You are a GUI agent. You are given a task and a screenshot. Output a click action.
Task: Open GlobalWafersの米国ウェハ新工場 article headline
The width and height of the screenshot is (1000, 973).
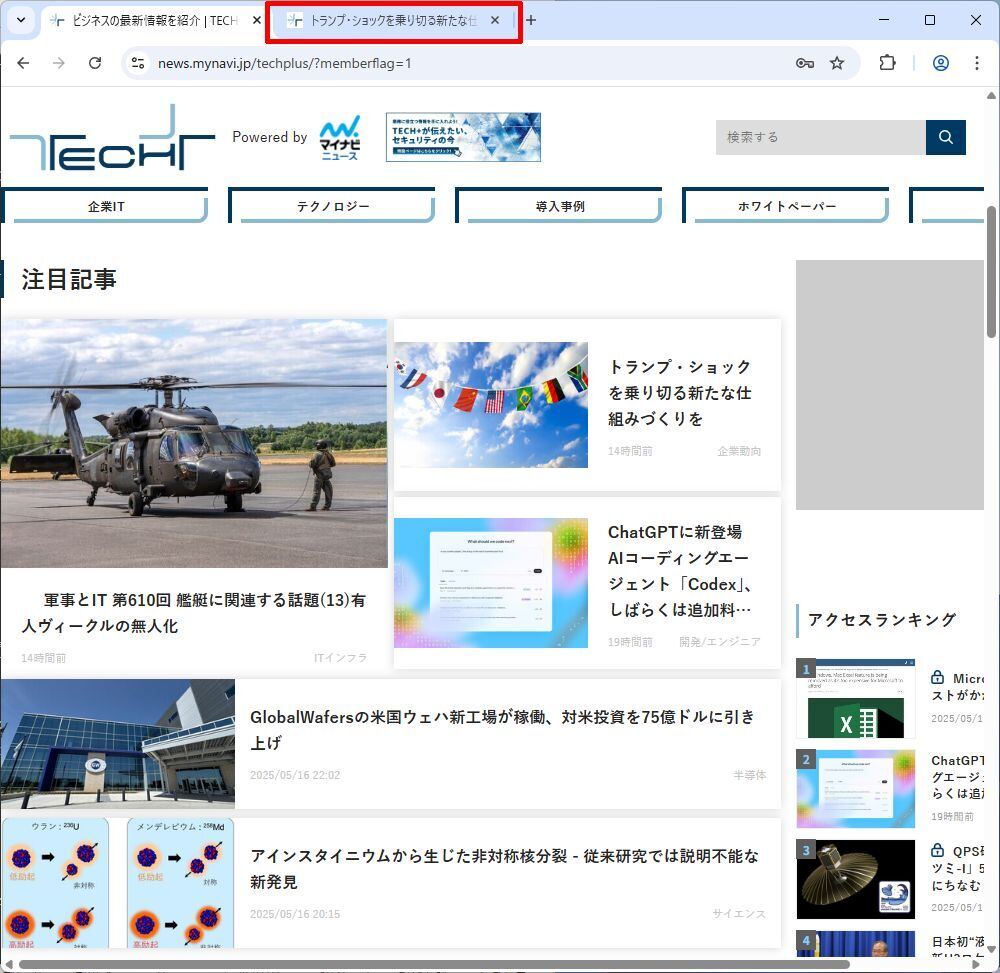pyautogui.click(x=502, y=729)
